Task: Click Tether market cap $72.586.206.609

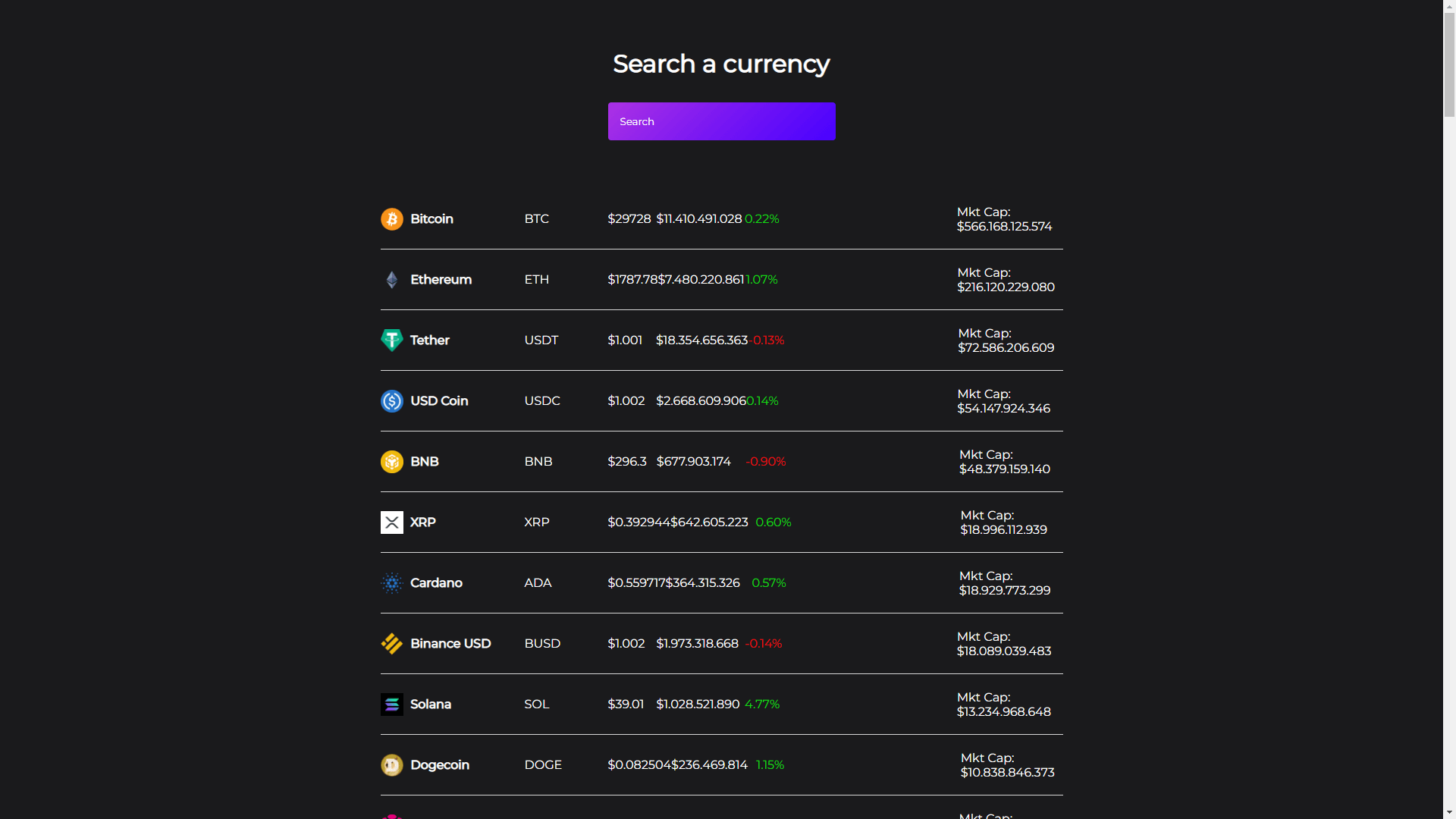Action: point(1006,348)
